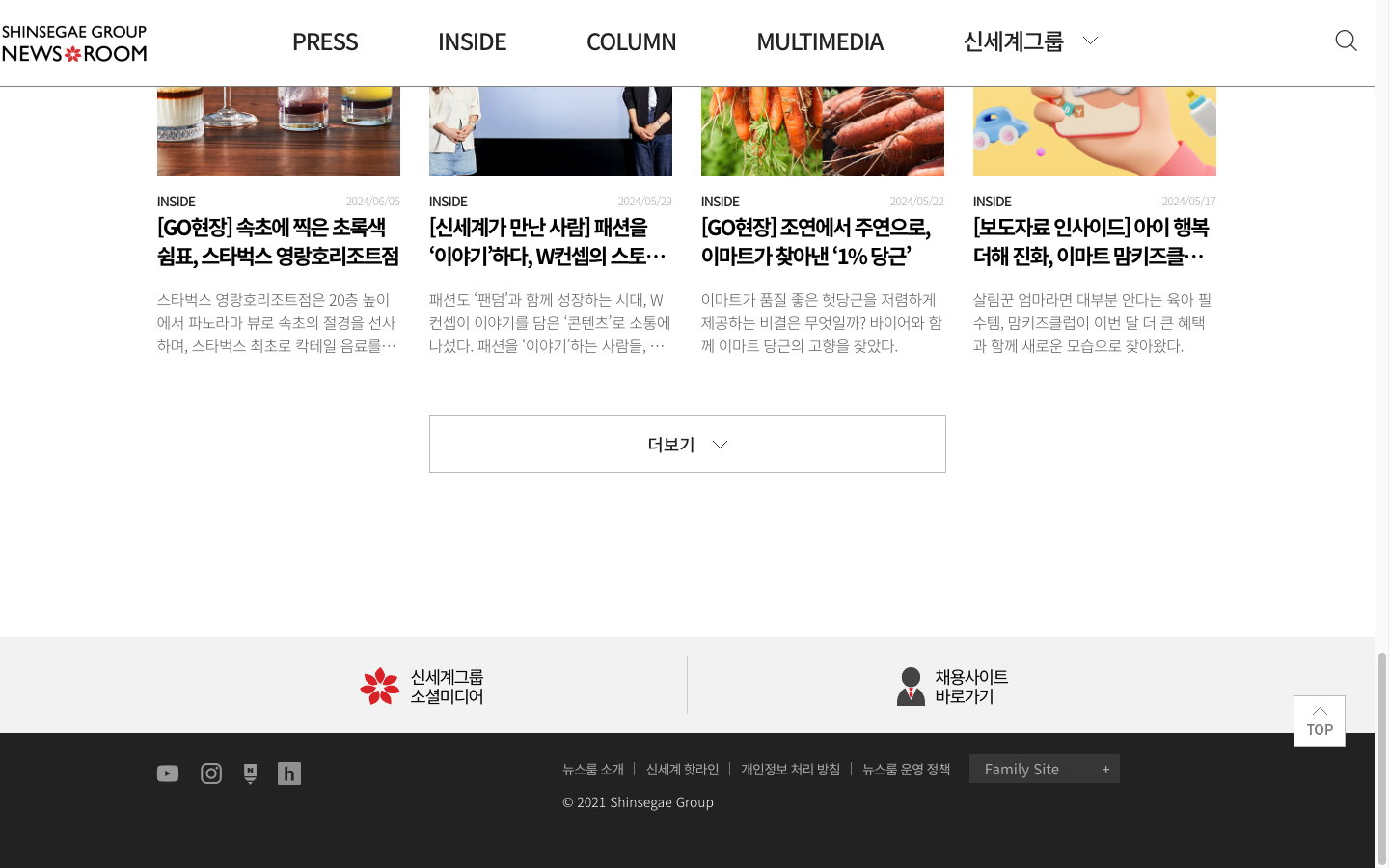The image size is (1389, 868).
Task: Open the carrot article thumbnail
Action: [x=822, y=131]
